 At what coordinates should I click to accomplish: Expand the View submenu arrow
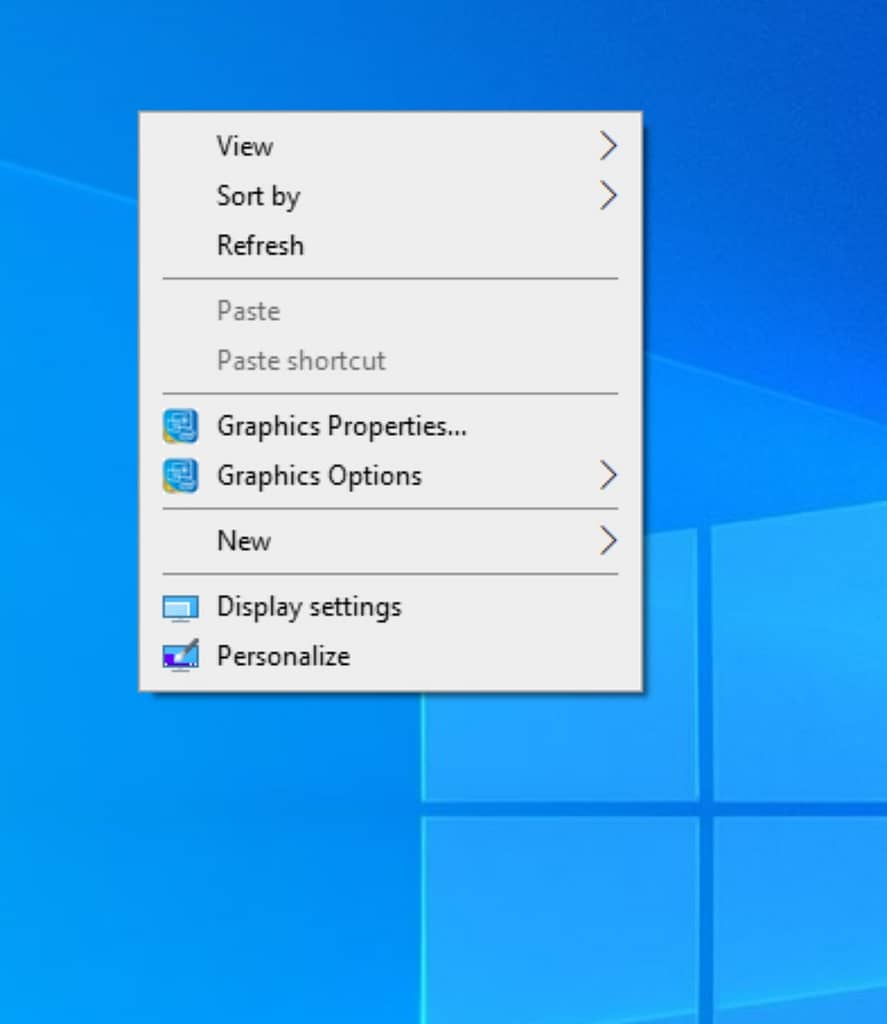(x=608, y=146)
